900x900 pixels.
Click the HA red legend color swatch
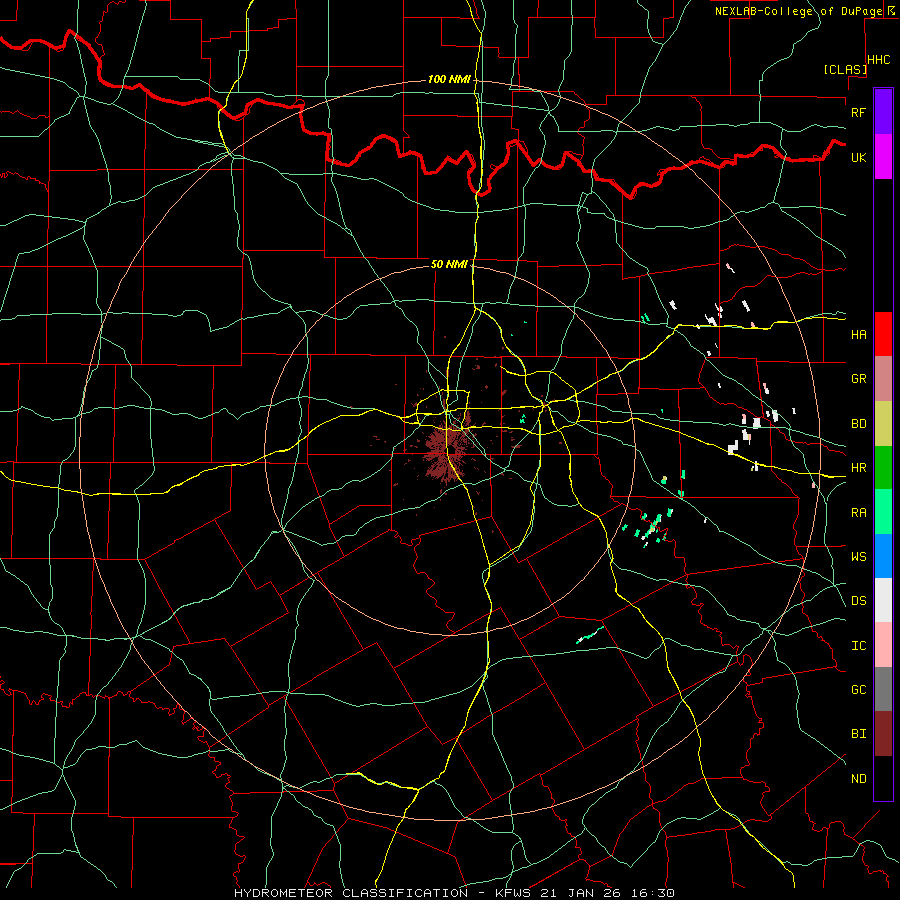(x=883, y=334)
